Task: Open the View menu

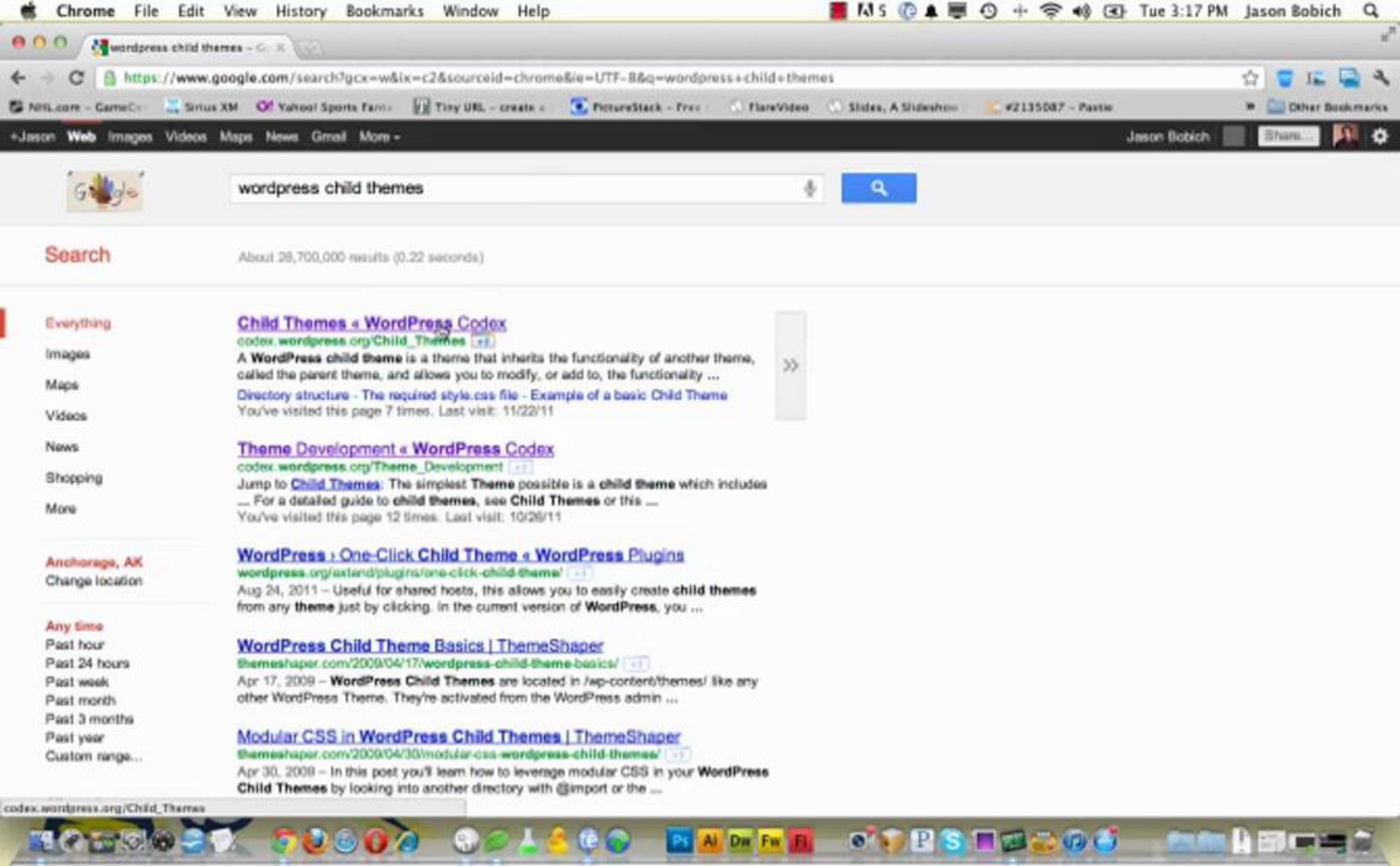Action: 240,11
